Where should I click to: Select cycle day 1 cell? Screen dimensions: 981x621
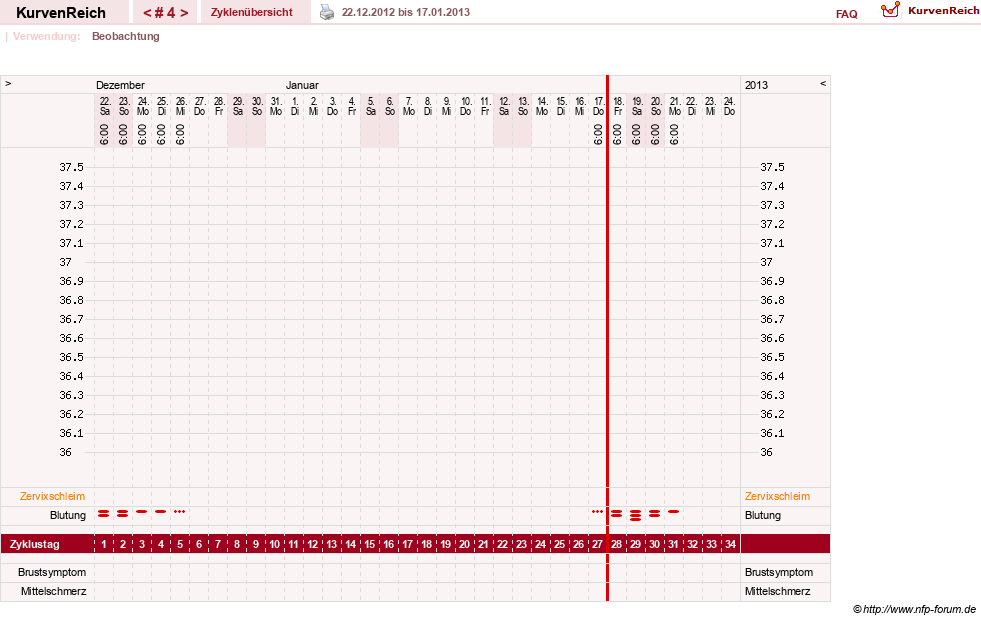[104, 544]
